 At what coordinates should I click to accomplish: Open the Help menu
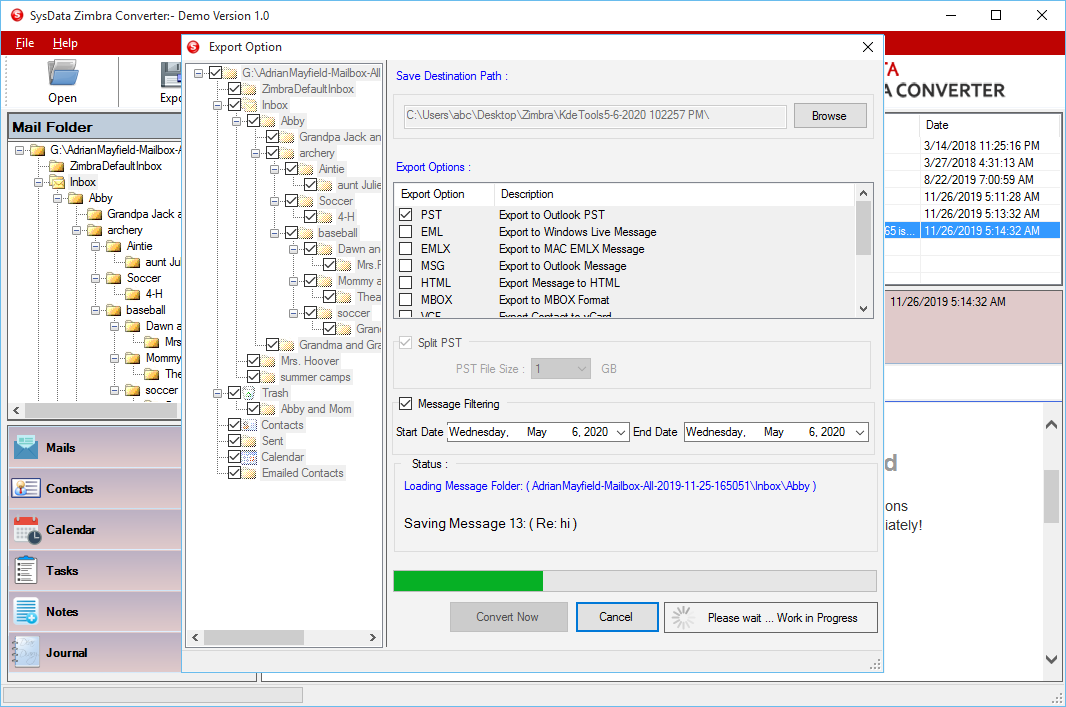point(65,43)
